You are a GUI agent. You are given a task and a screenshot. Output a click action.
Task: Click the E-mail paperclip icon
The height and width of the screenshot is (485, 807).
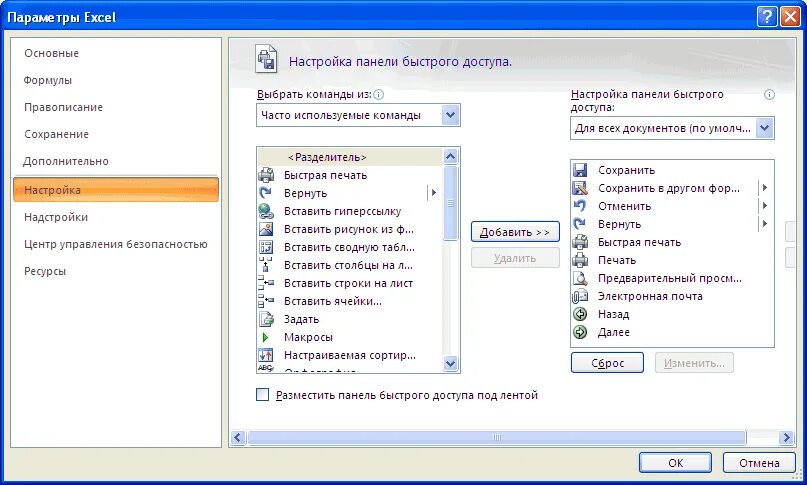(x=580, y=296)
